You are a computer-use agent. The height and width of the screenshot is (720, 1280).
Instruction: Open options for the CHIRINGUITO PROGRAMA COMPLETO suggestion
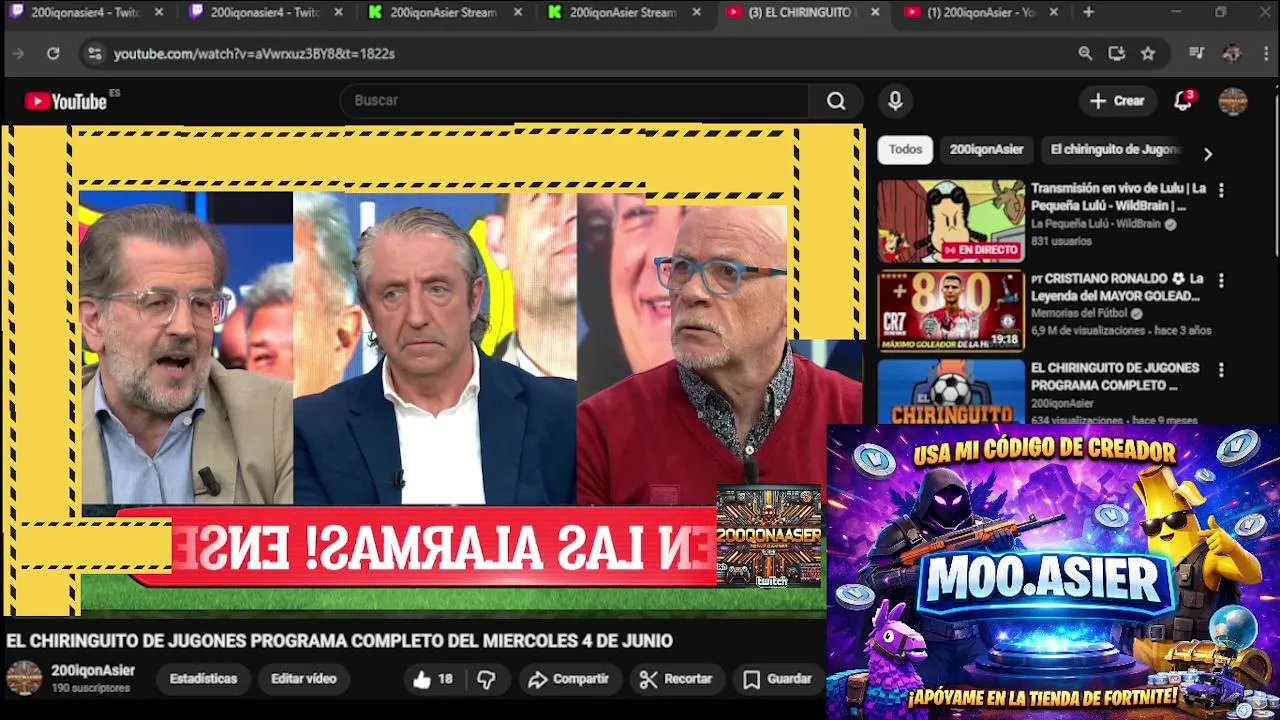point(1220,369)
